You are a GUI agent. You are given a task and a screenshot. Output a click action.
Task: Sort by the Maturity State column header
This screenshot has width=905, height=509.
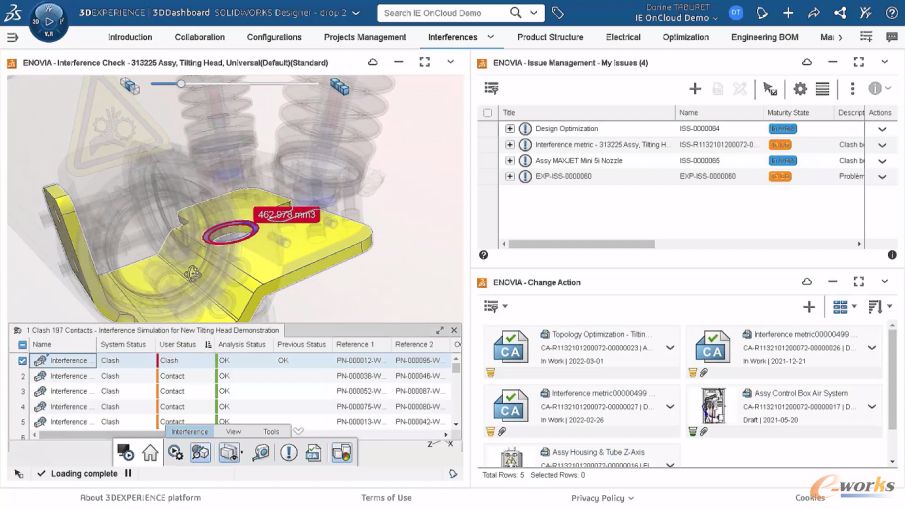[x=788, y=113]
